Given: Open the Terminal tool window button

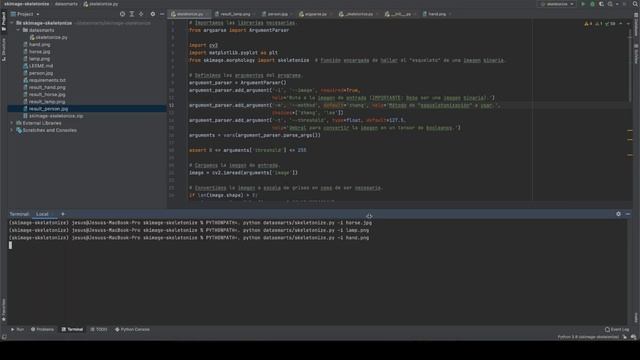Looking at the screenshot, I should point(72,329).
